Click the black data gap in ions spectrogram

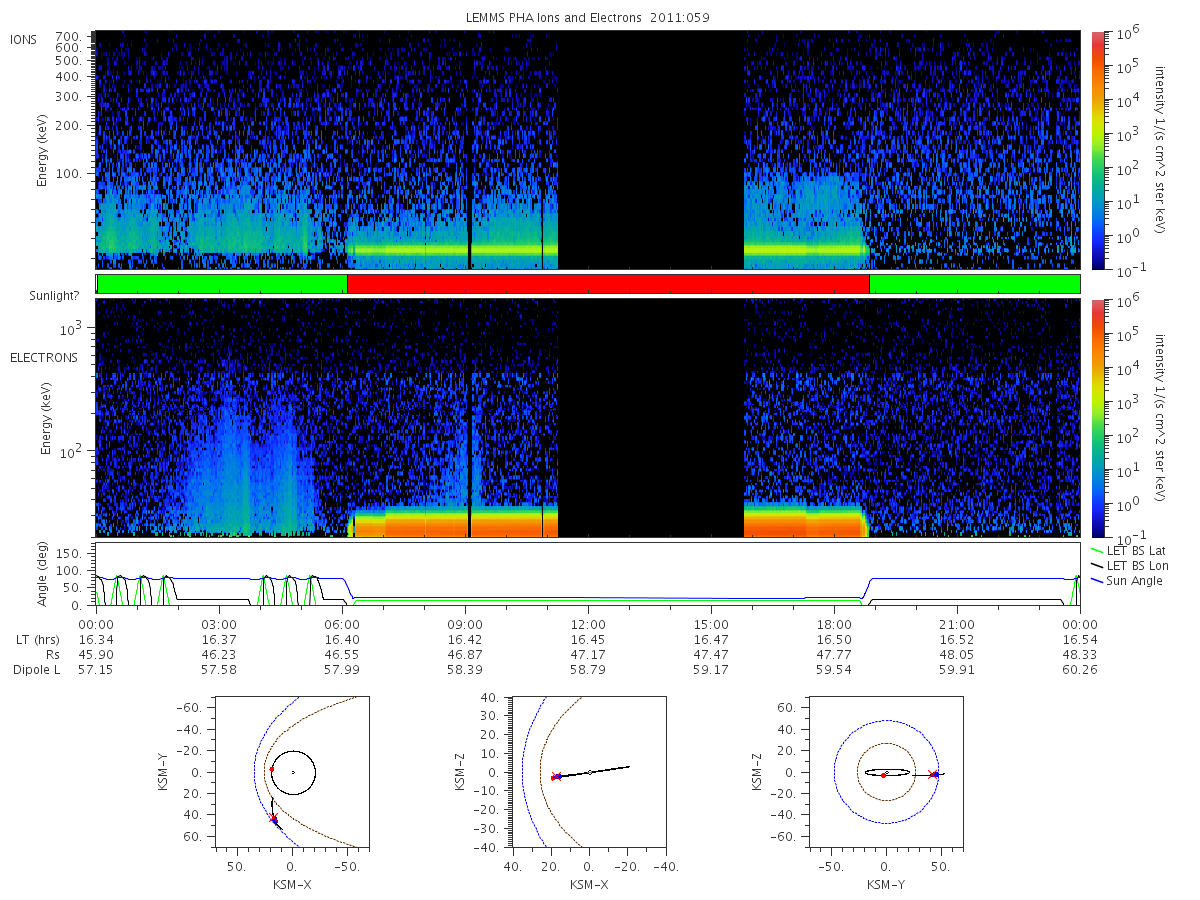click(651, 150)
